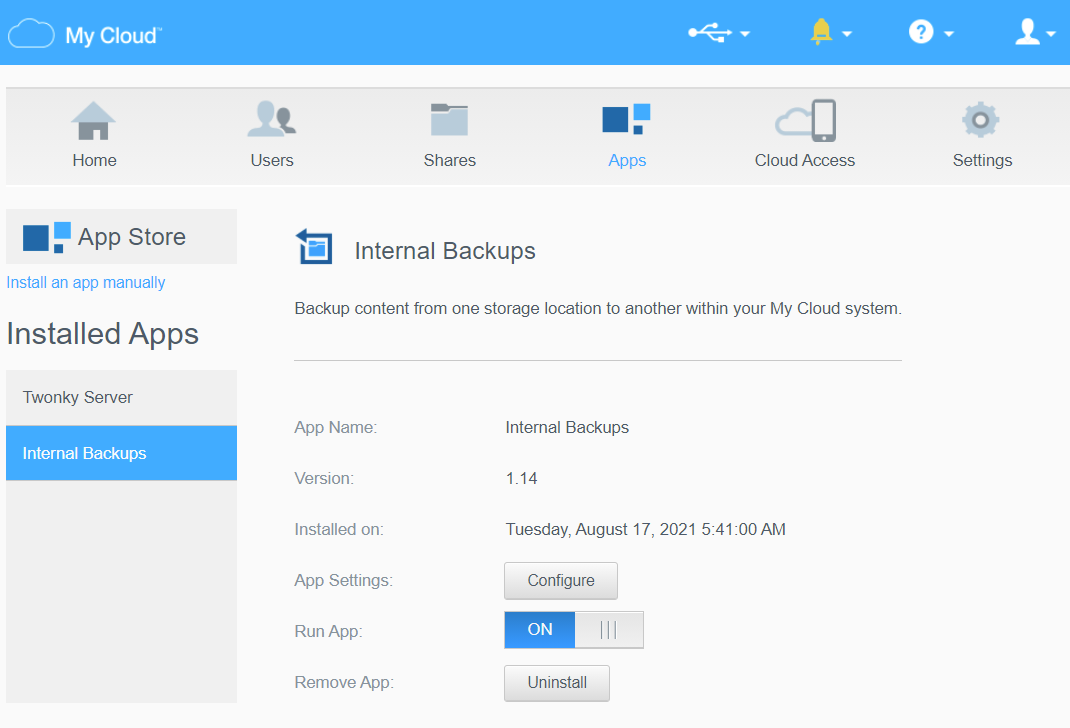Go to the Home tab label

coord(94,160)
